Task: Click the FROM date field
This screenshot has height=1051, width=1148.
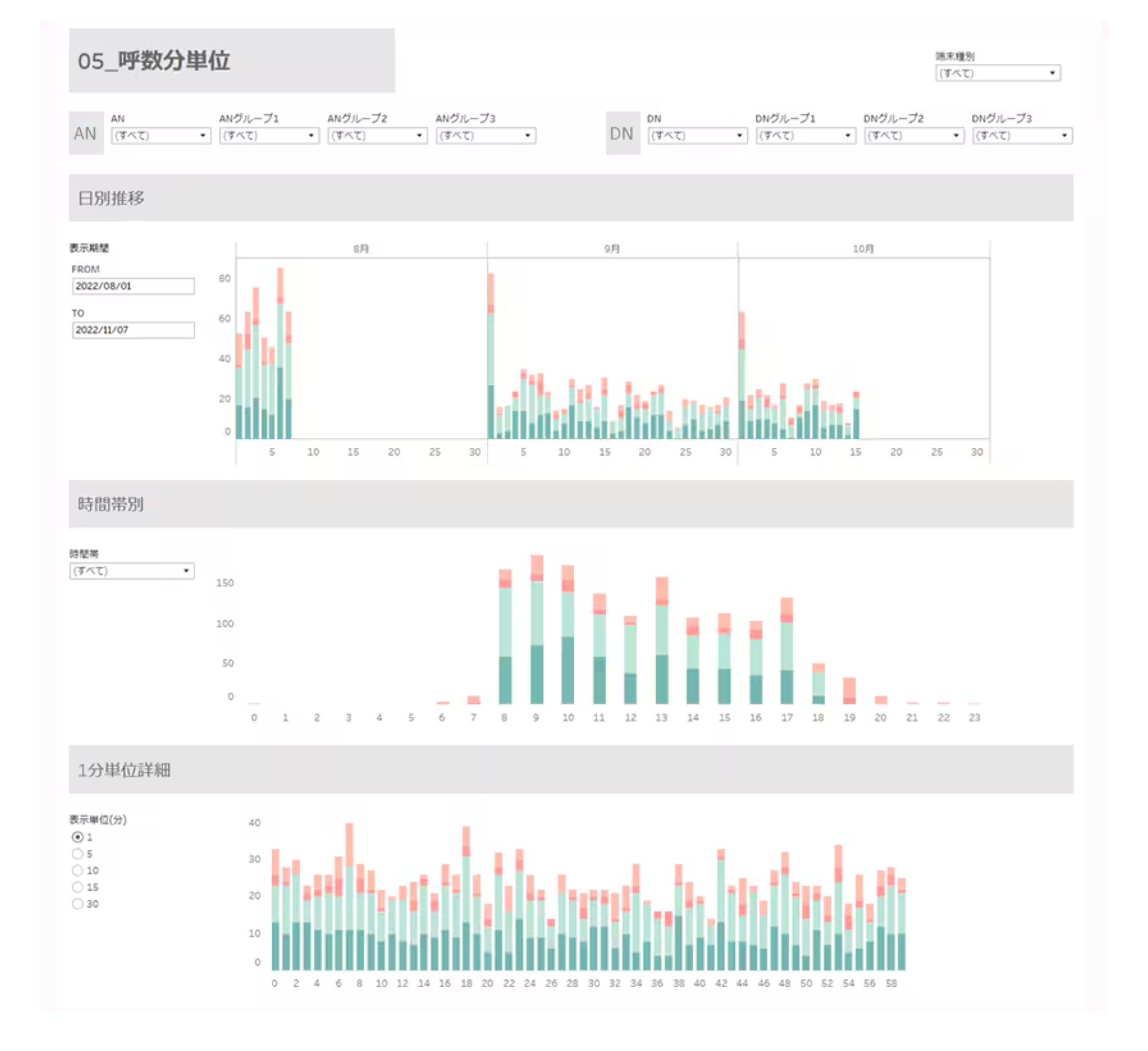Action: coord(133,286)
